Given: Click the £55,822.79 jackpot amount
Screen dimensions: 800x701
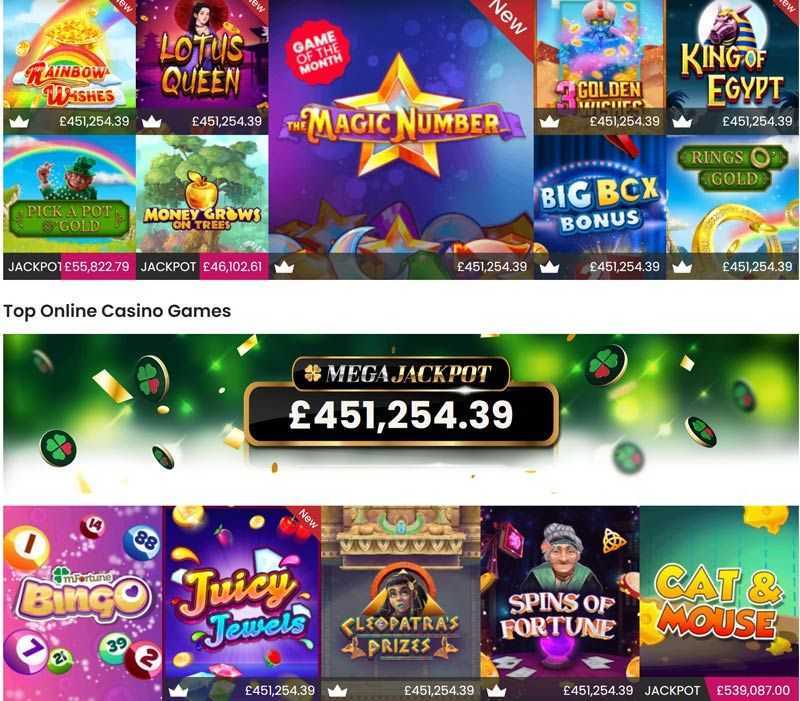Looking at the screenshot, I should pos(98,266).
